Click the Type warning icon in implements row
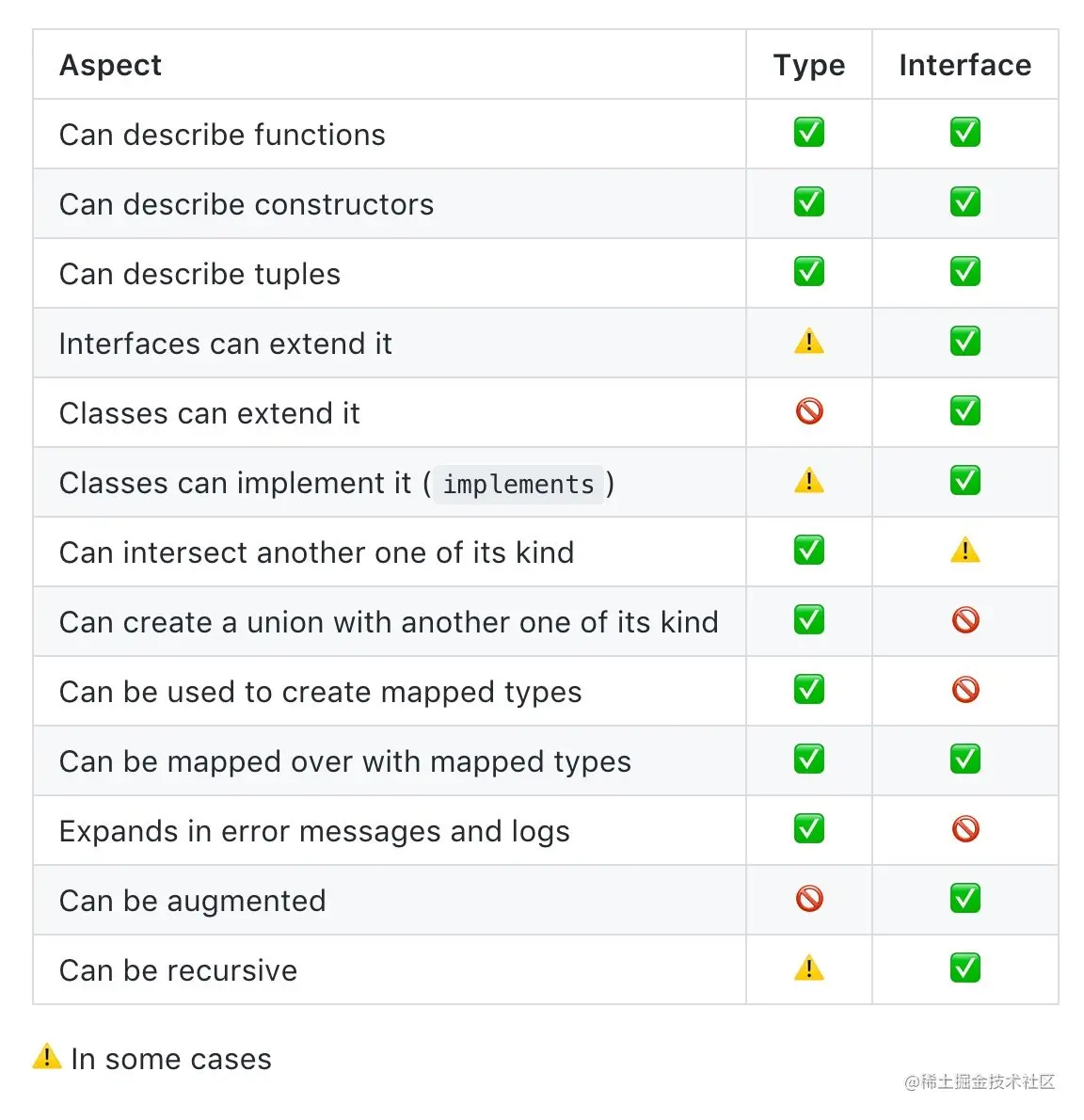1084x1120 pixels. click(808, 481)
